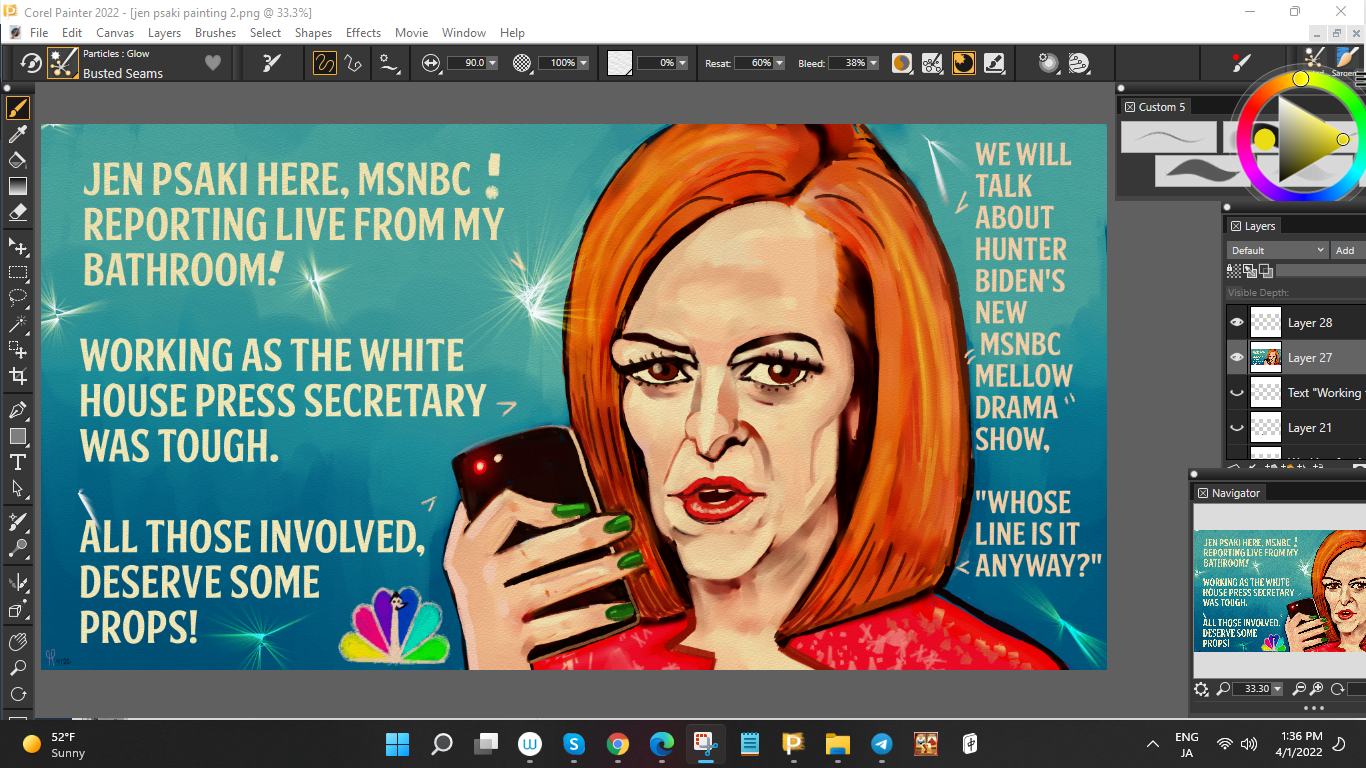Select the Cloner tool

18,522
